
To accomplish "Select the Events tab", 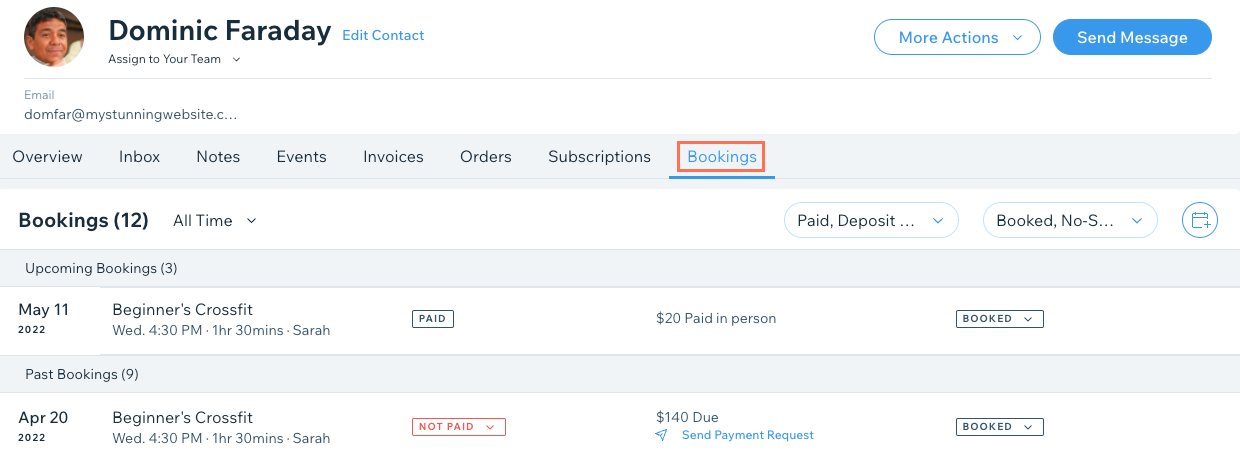I will (301, 157).
